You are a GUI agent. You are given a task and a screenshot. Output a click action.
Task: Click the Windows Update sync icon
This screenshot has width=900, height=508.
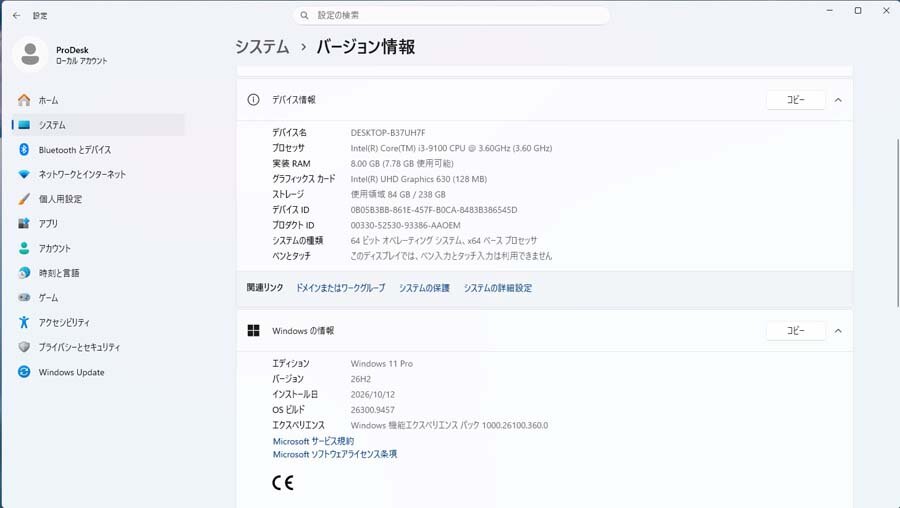pyautogui.click(x=24, y=371)
